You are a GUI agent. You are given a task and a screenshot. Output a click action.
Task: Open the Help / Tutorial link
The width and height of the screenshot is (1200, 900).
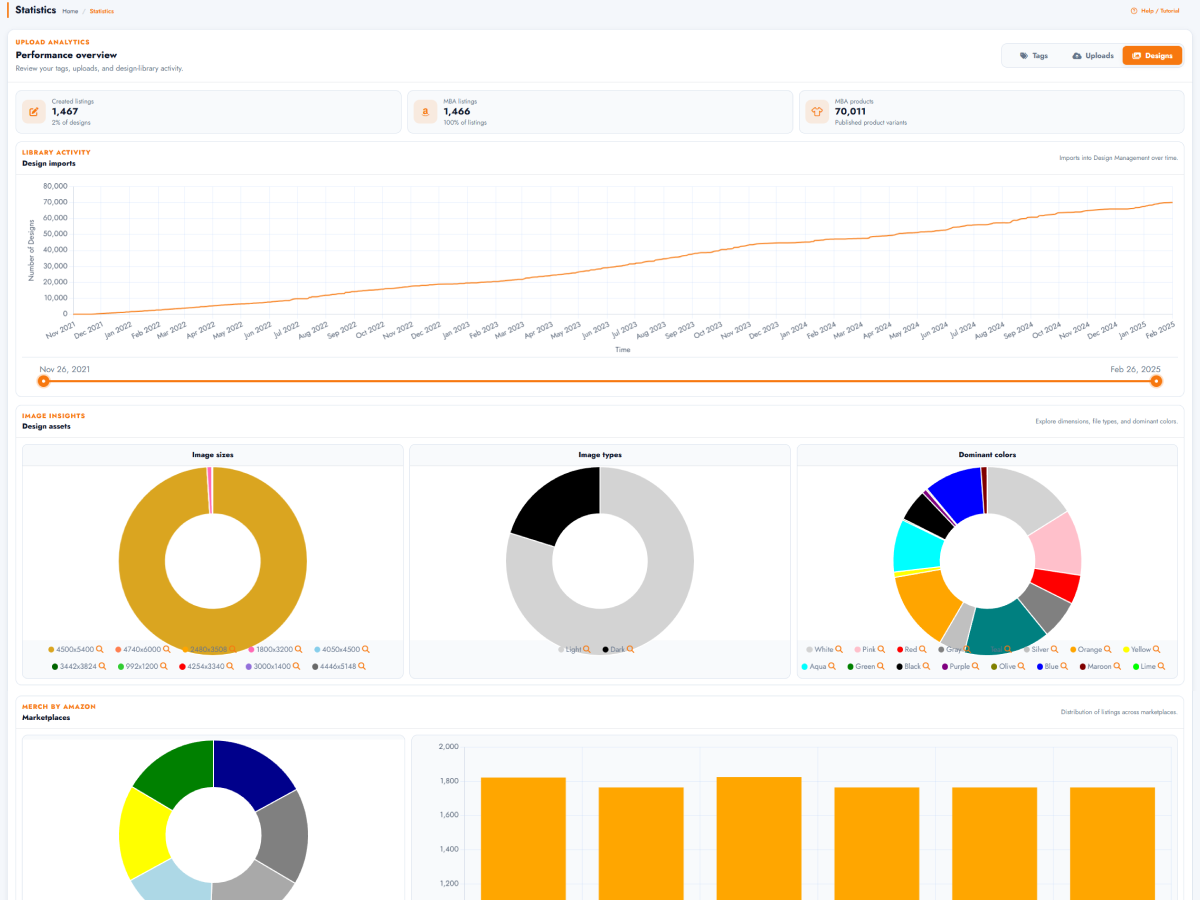pyautogui.click(x=1154, y=11)
